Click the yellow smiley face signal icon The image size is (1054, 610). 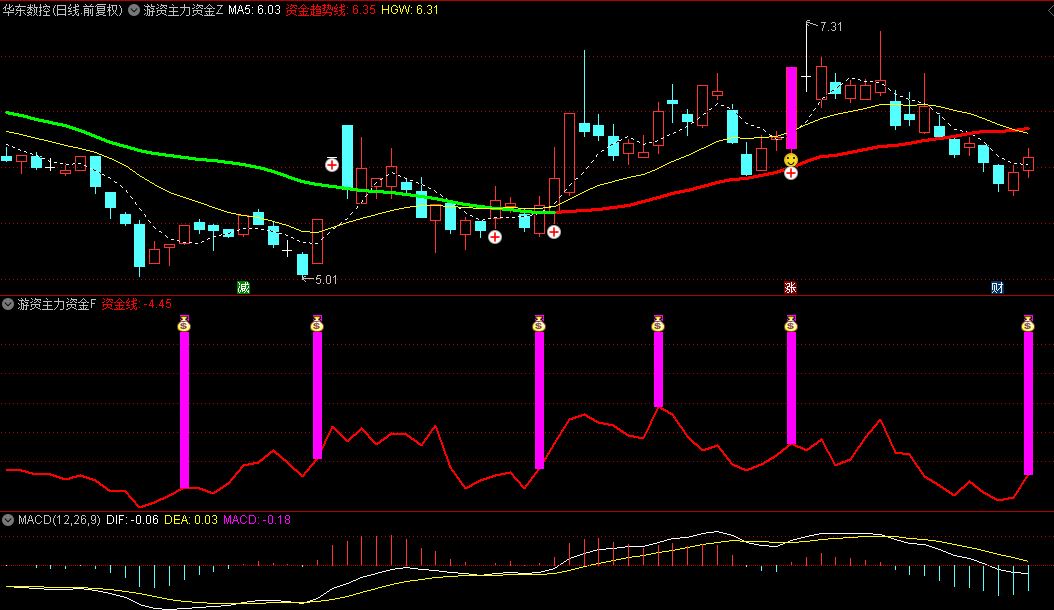[791, 160]
